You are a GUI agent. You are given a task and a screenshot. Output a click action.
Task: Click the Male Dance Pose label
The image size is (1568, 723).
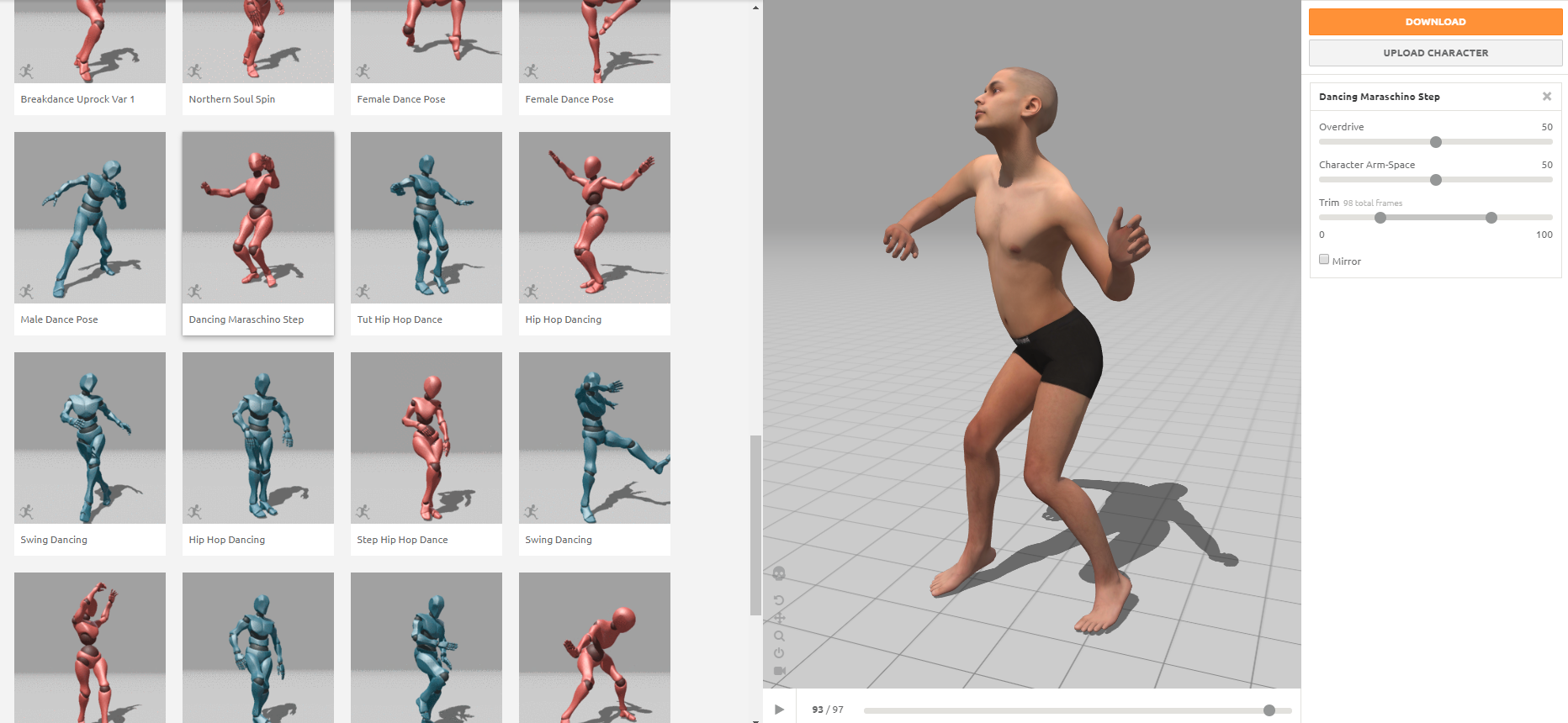click(59, 319)
